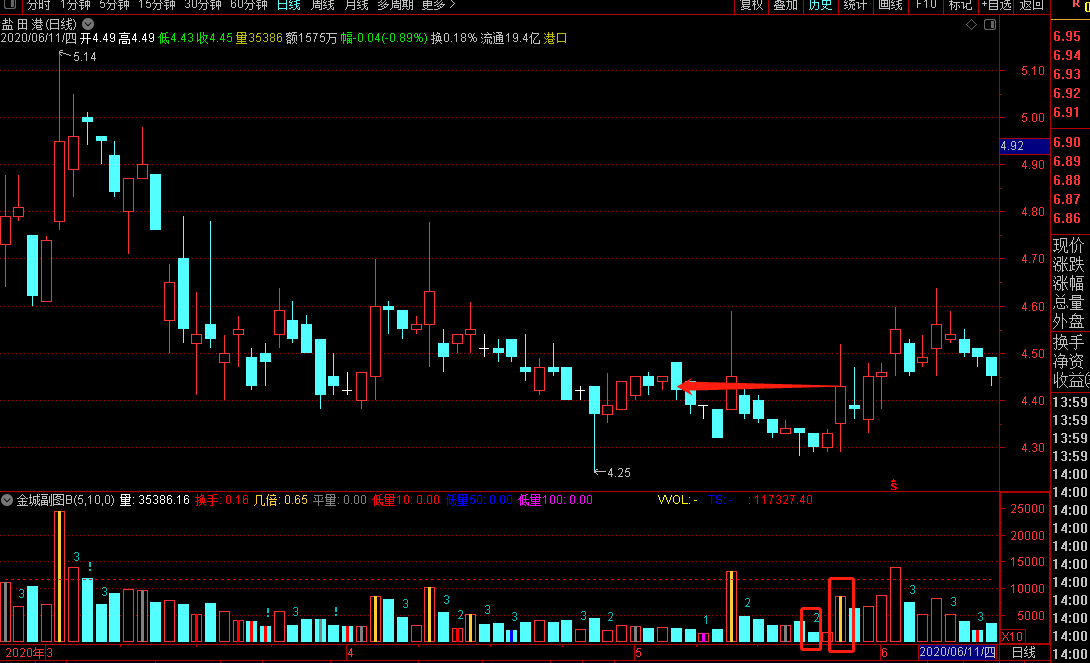Click the 日线 label at bottom right
The width and height of the screenshot is (1090, 663).
coord(1023,653)
